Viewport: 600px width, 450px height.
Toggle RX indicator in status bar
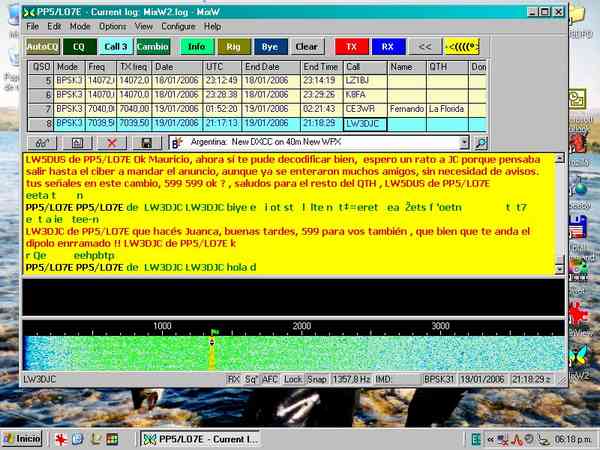[233, 380]
